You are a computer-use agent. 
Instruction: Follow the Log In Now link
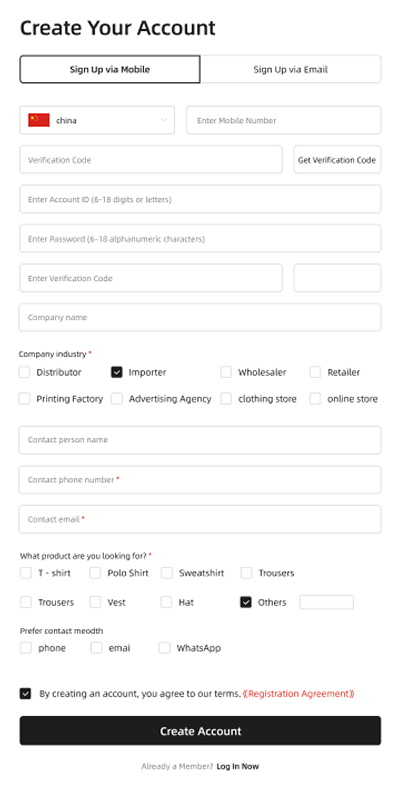tap(237, 767)
